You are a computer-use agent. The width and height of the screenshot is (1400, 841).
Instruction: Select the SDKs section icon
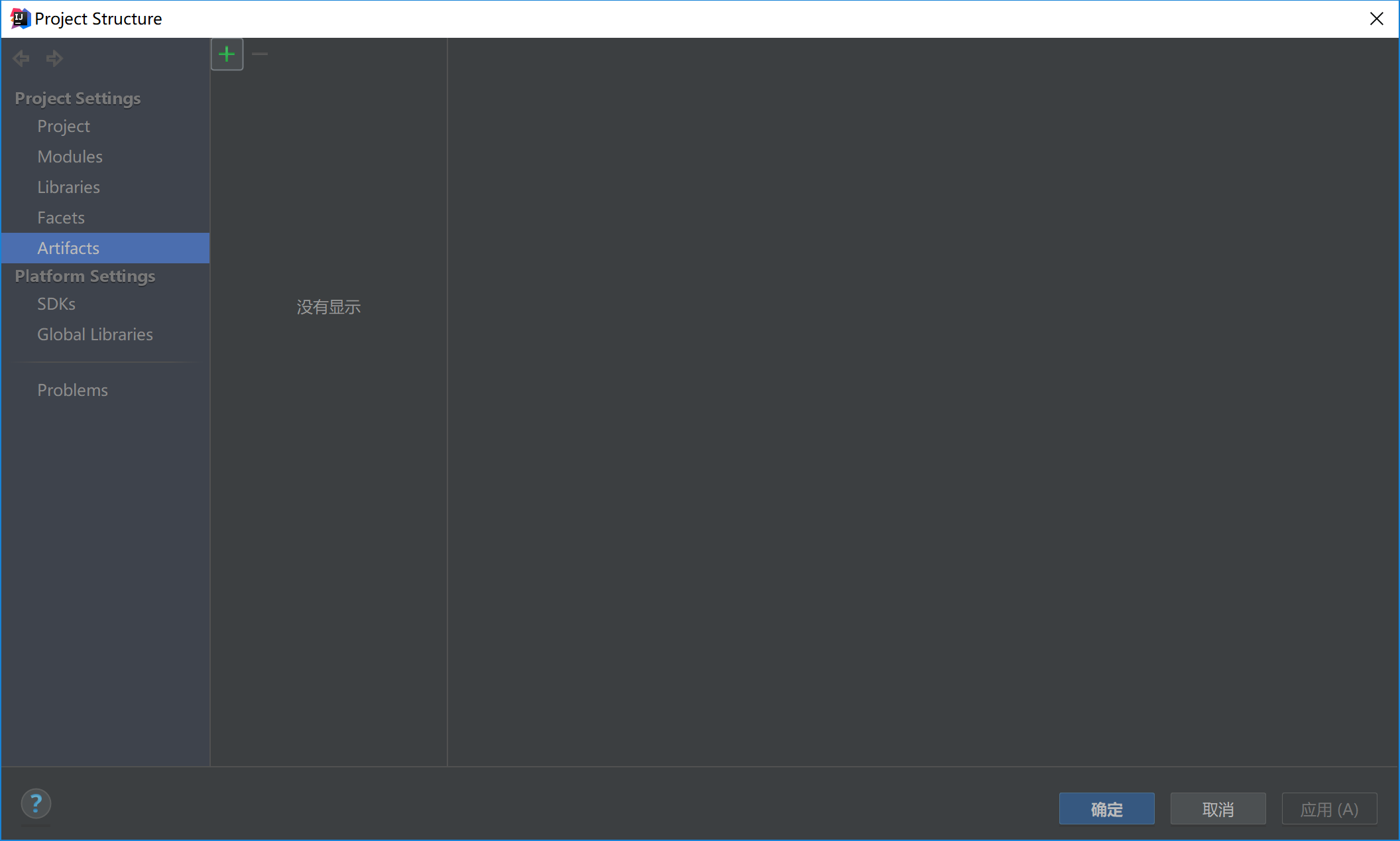tap(56, 304)
